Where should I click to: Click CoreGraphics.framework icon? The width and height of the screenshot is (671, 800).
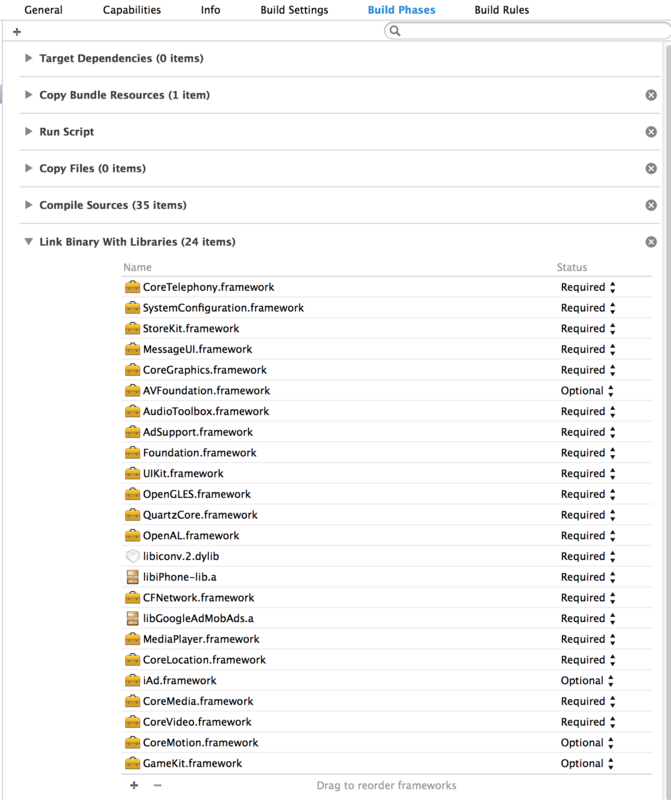click(x=132, y=369)
